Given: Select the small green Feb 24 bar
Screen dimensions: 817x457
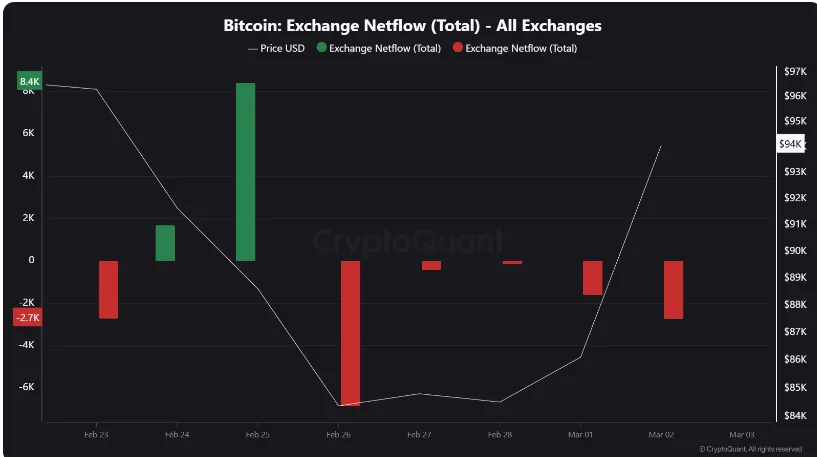Looking at the screenshot, I should tap(165, 243).
